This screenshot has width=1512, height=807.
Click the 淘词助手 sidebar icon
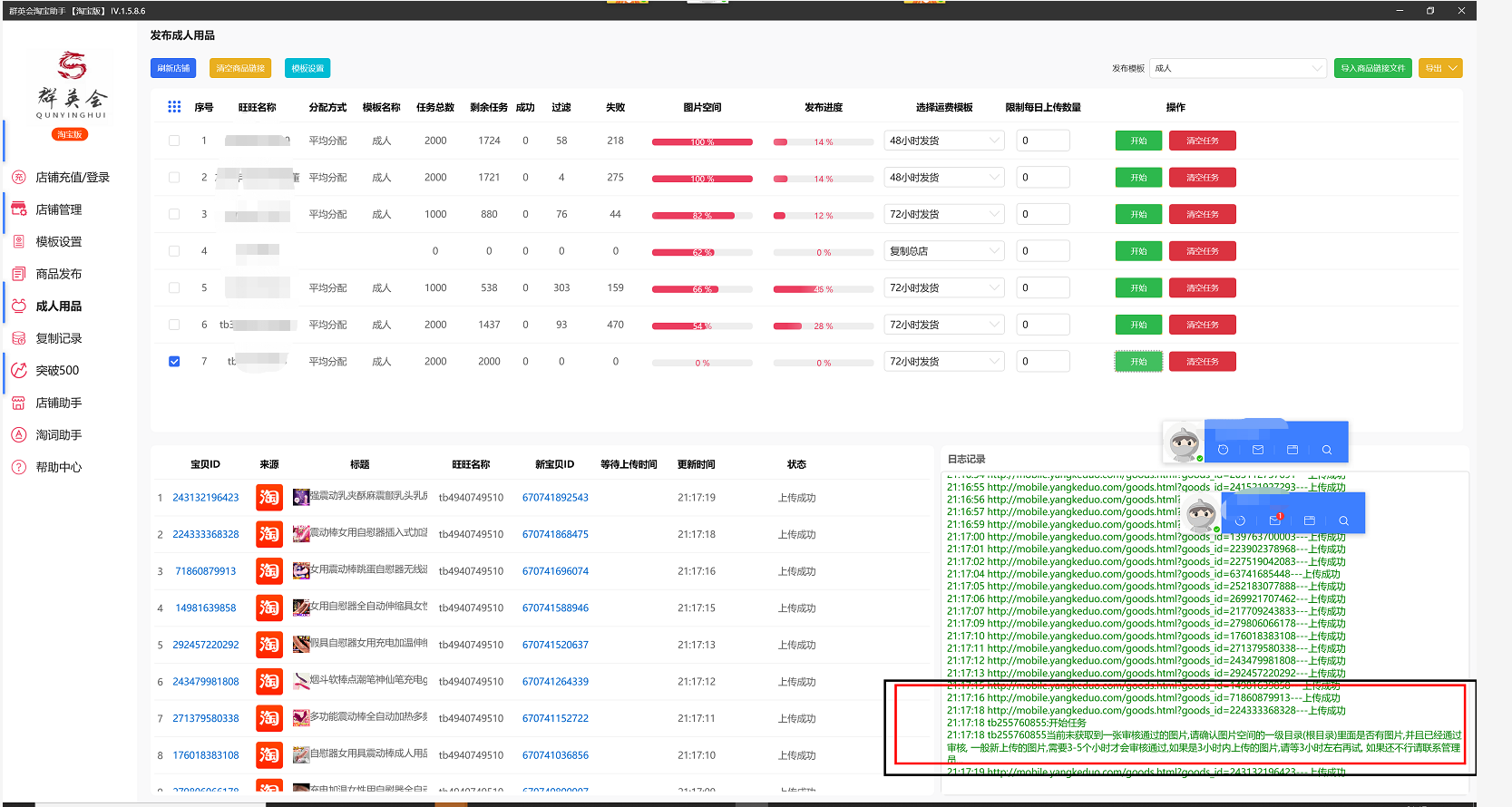[19, 435]
